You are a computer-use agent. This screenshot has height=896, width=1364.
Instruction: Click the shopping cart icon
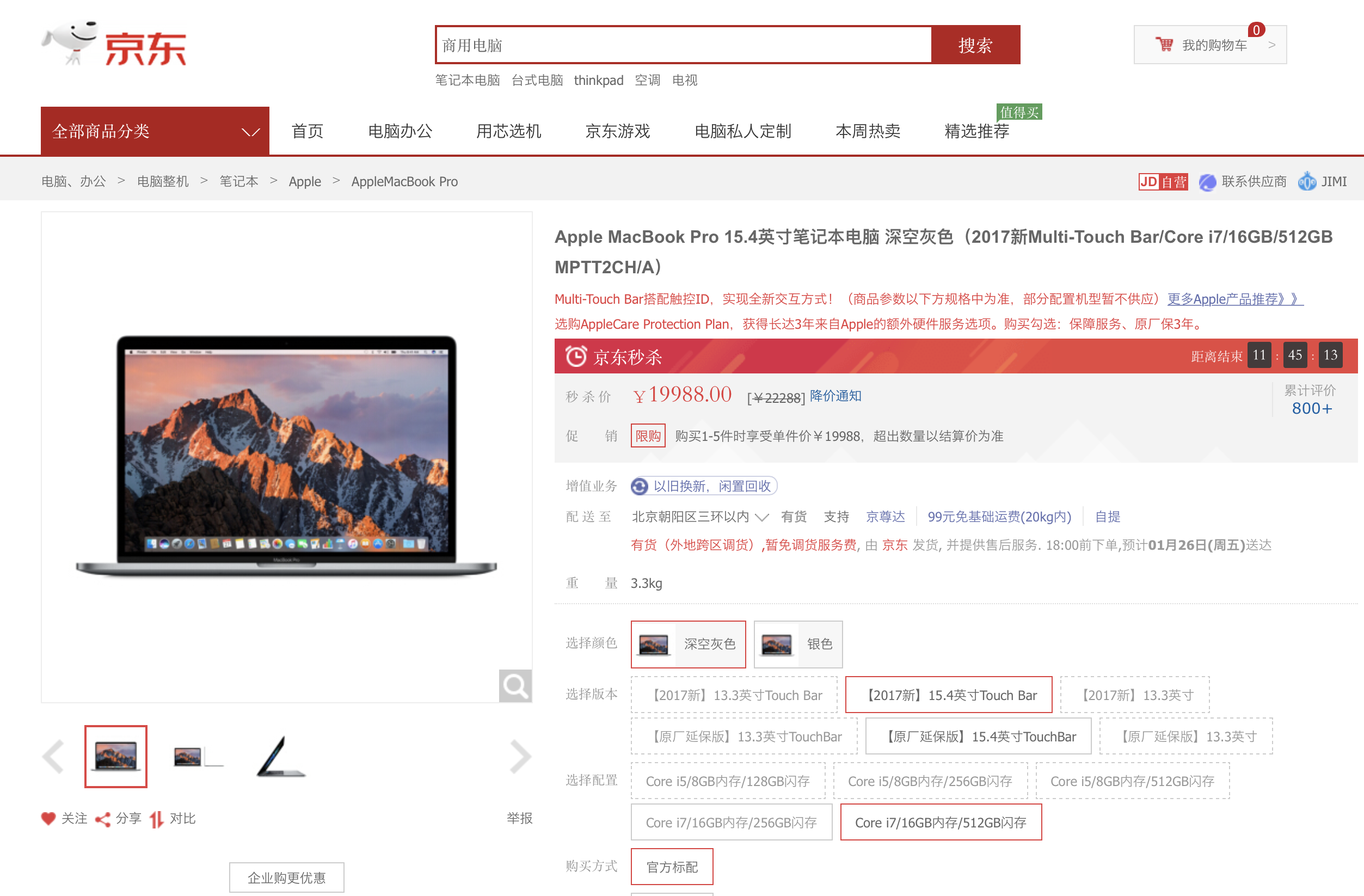click(x=1164, y=44)
